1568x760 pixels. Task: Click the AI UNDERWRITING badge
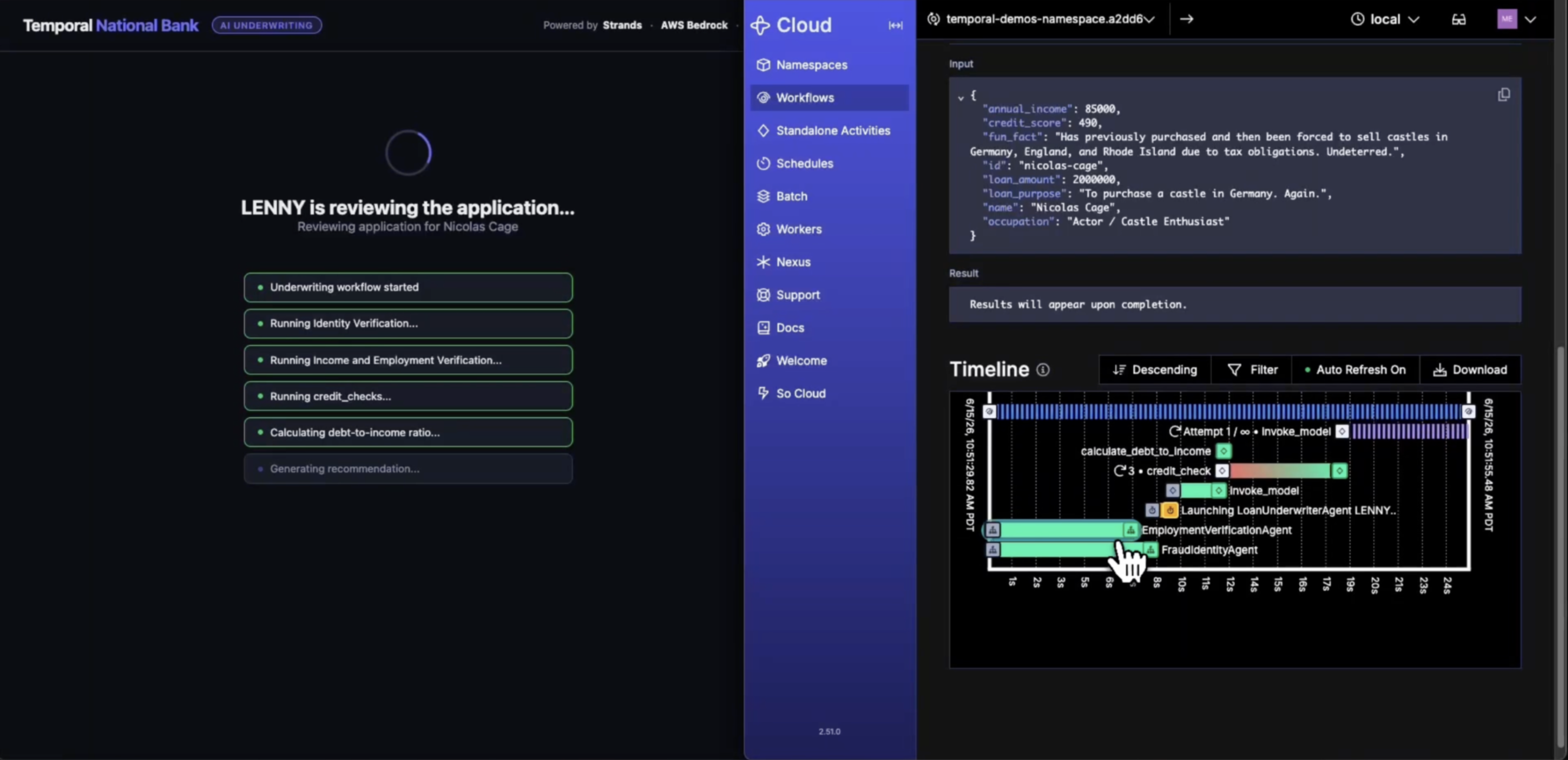267,25
